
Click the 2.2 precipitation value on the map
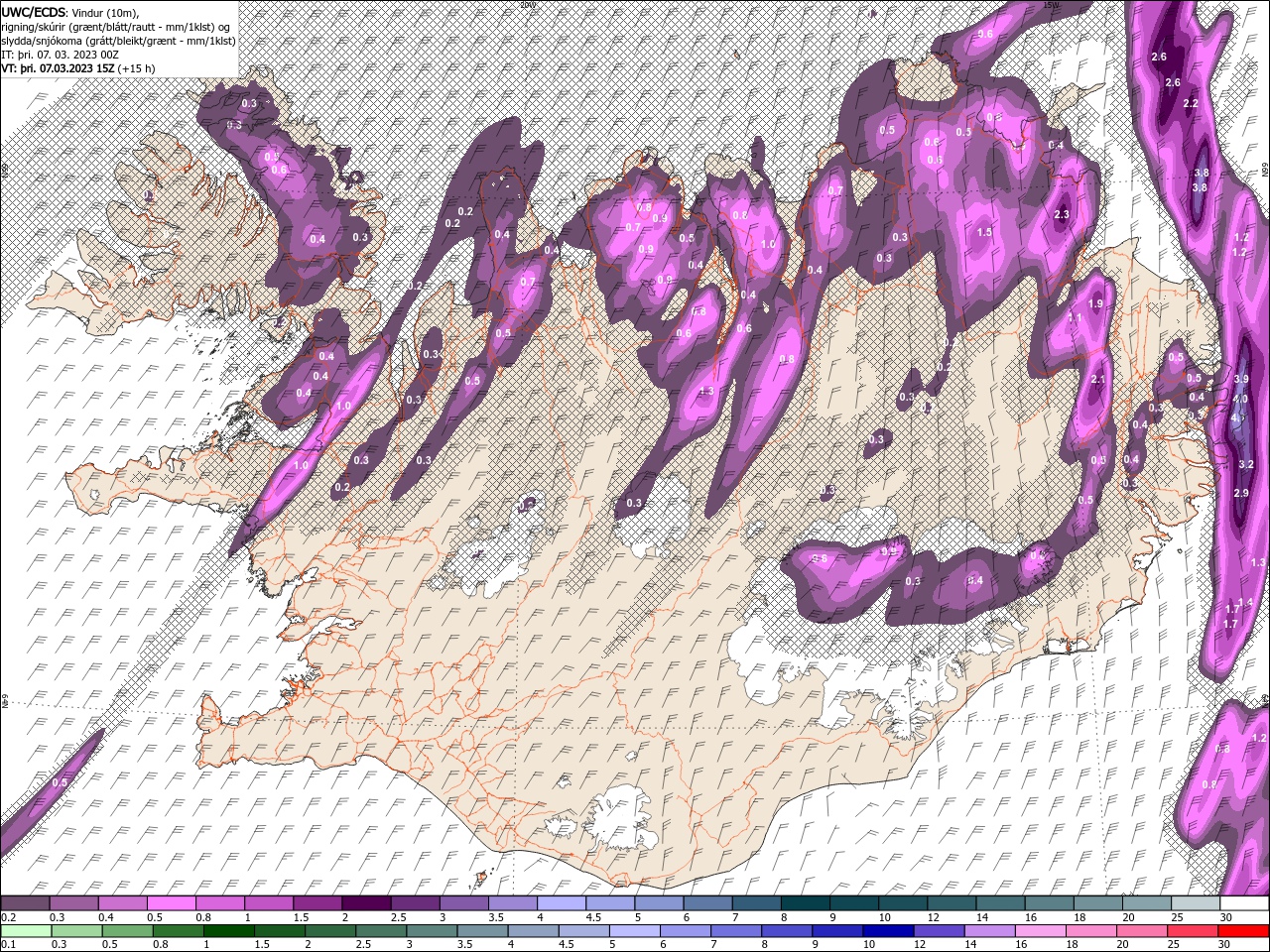tap(1192, 103)
